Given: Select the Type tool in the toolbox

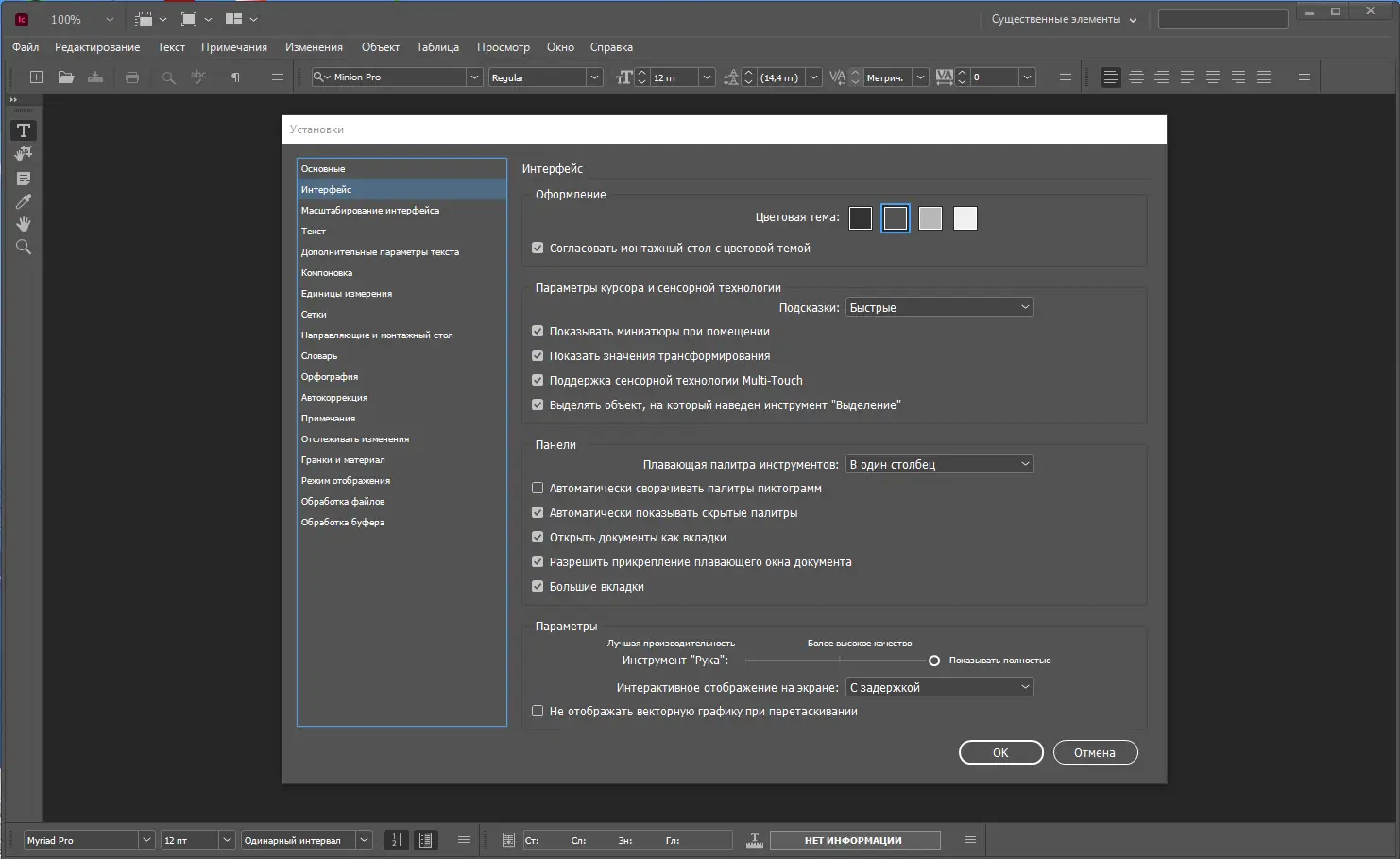Looking at the screenshot, I should click(24, 130).
